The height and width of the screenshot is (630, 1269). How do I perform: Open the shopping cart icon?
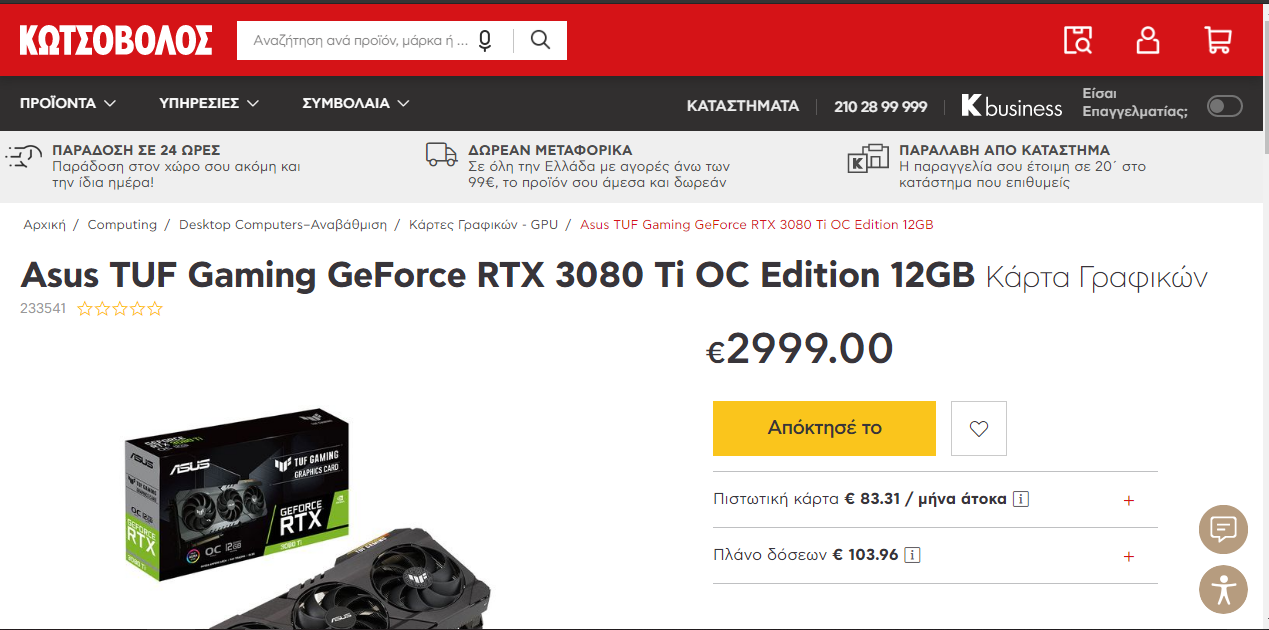(1217, 40)
